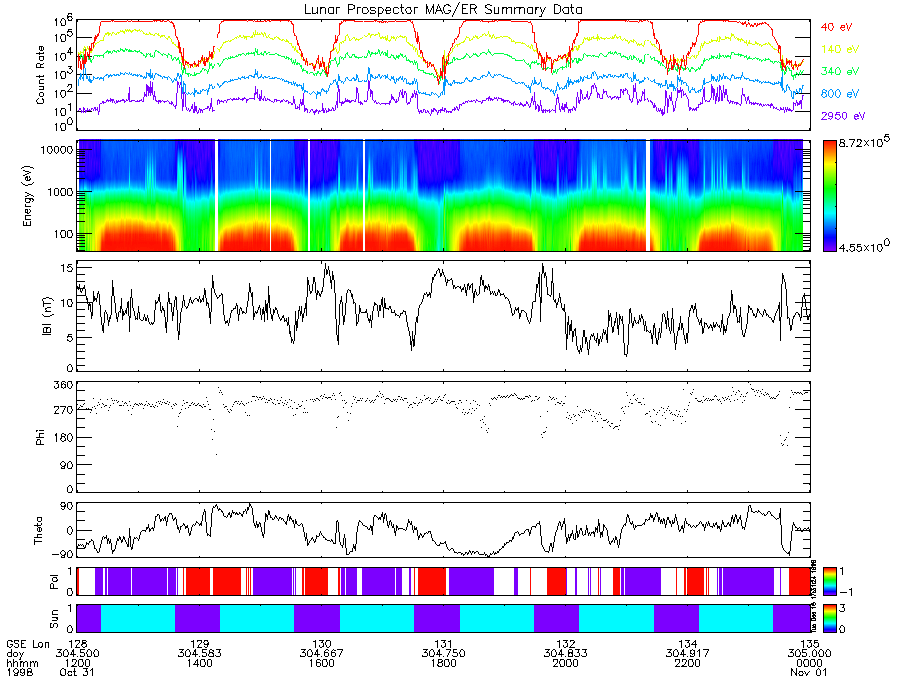Click the '2200' time tick label

point(688,663)
